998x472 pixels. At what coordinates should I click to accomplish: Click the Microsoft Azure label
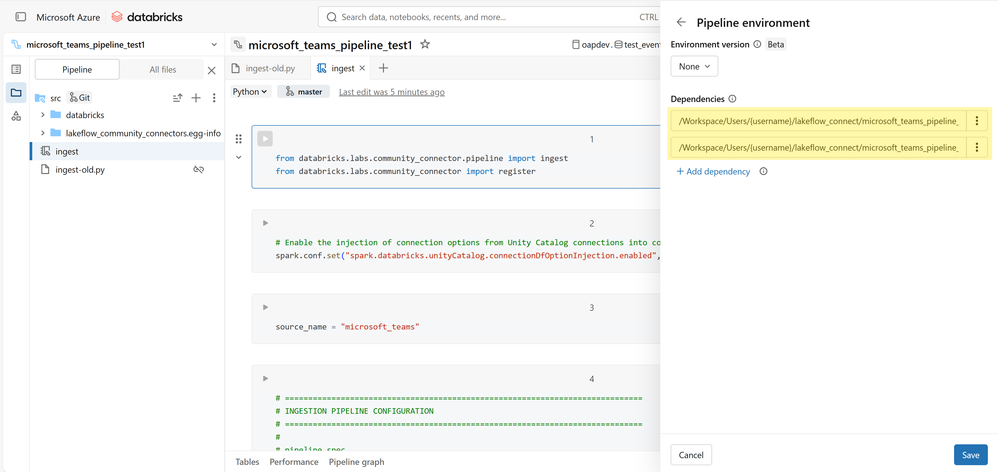pyautogui.click(x=68, y=17)
